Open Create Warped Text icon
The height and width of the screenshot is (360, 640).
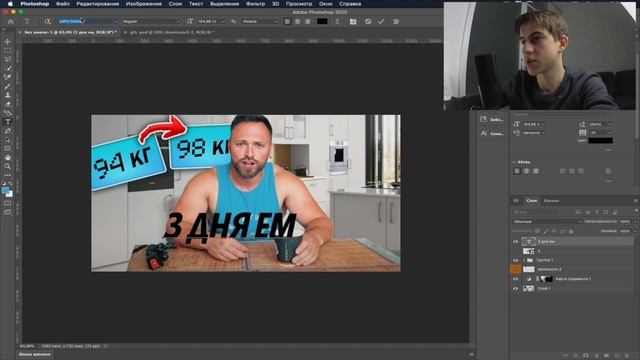coord(337,21)
